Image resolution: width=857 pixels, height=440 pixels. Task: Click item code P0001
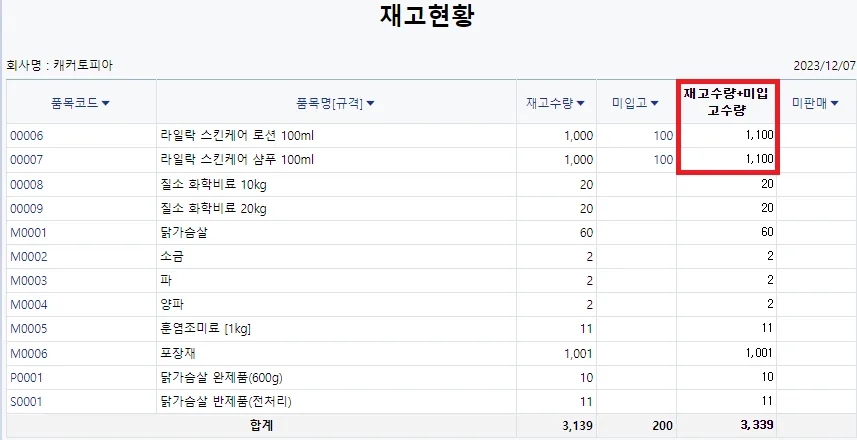pyautogui.click(x=26, y=378)
